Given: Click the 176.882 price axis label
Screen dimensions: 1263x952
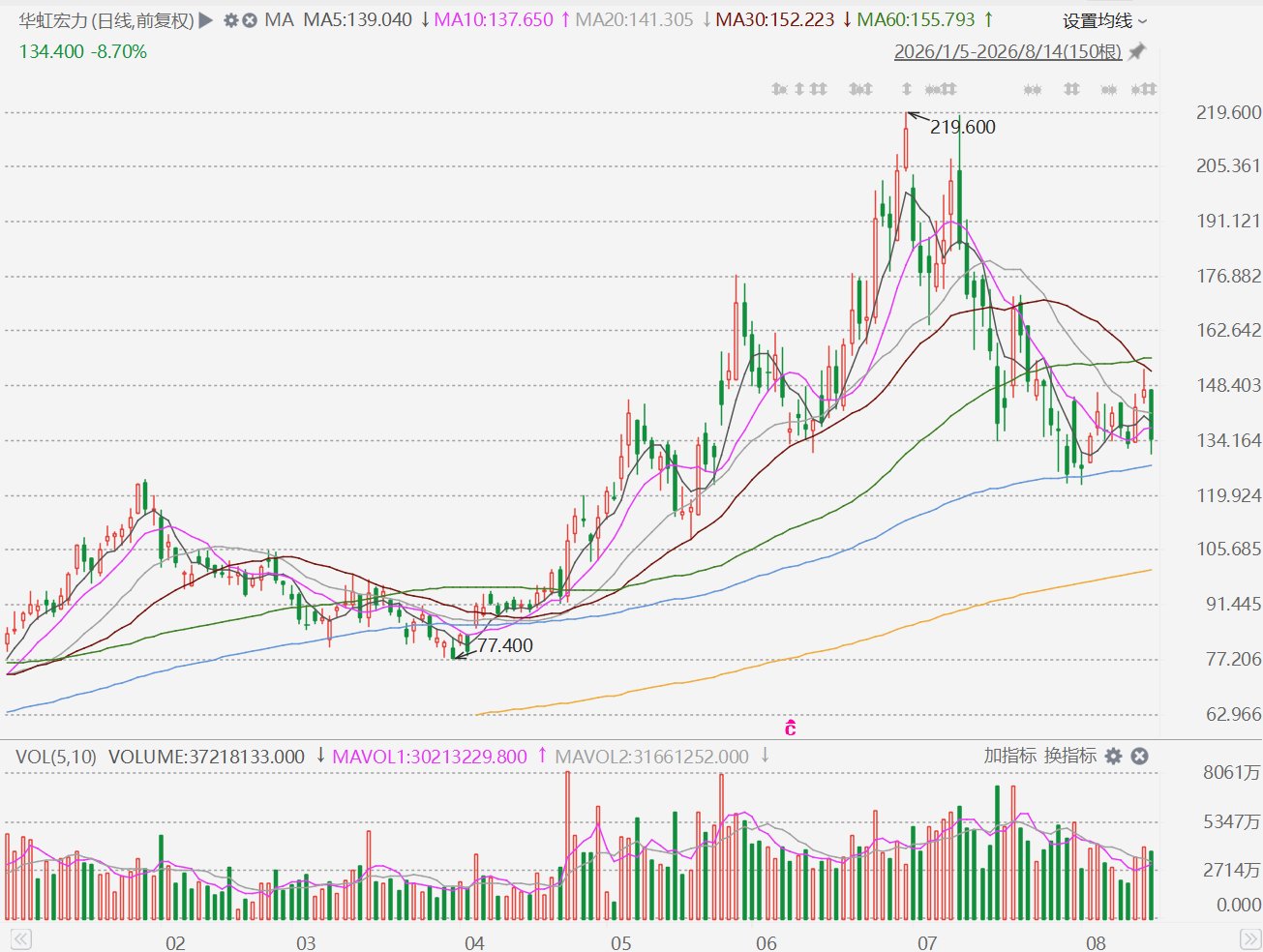Looking at the screenshot, I should 1228,277.
